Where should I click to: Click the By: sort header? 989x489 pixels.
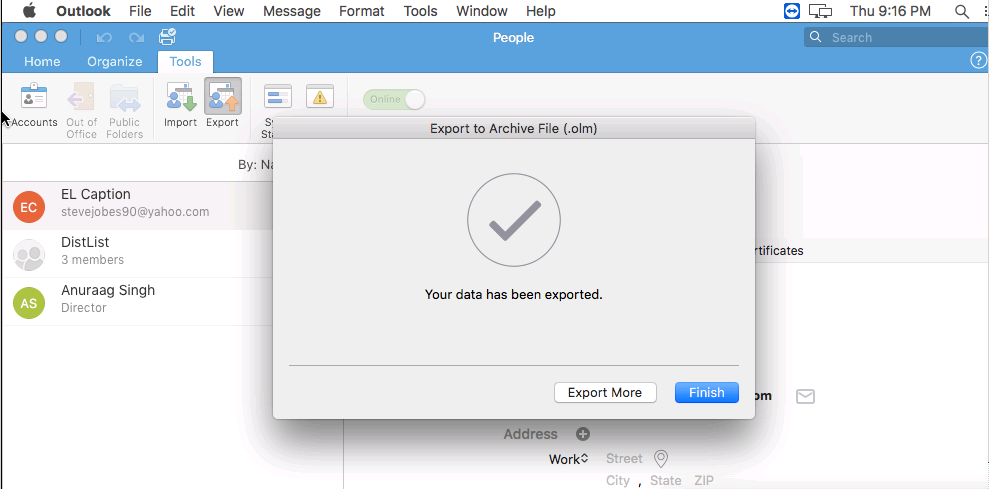[255, 165]
